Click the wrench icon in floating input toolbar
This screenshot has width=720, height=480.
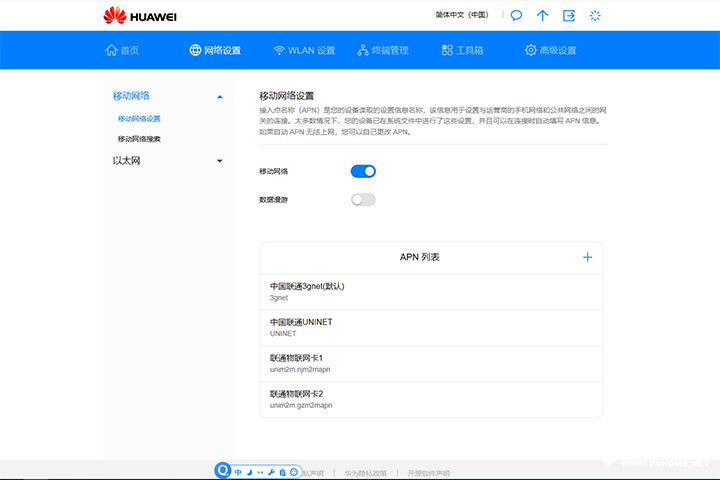[x=272, y=471]
